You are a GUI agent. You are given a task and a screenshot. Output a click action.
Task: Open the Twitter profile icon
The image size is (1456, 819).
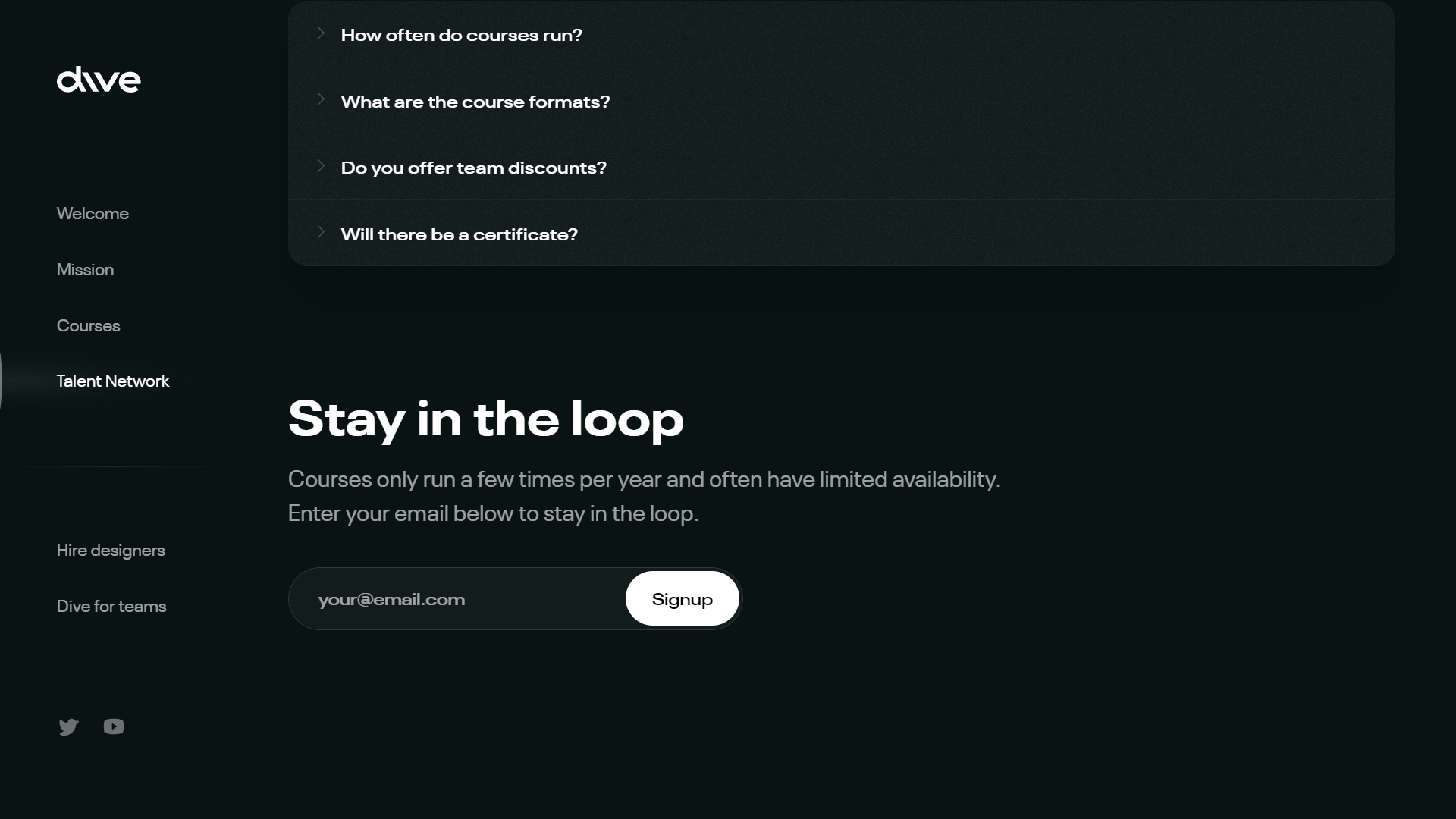[68, 727]
